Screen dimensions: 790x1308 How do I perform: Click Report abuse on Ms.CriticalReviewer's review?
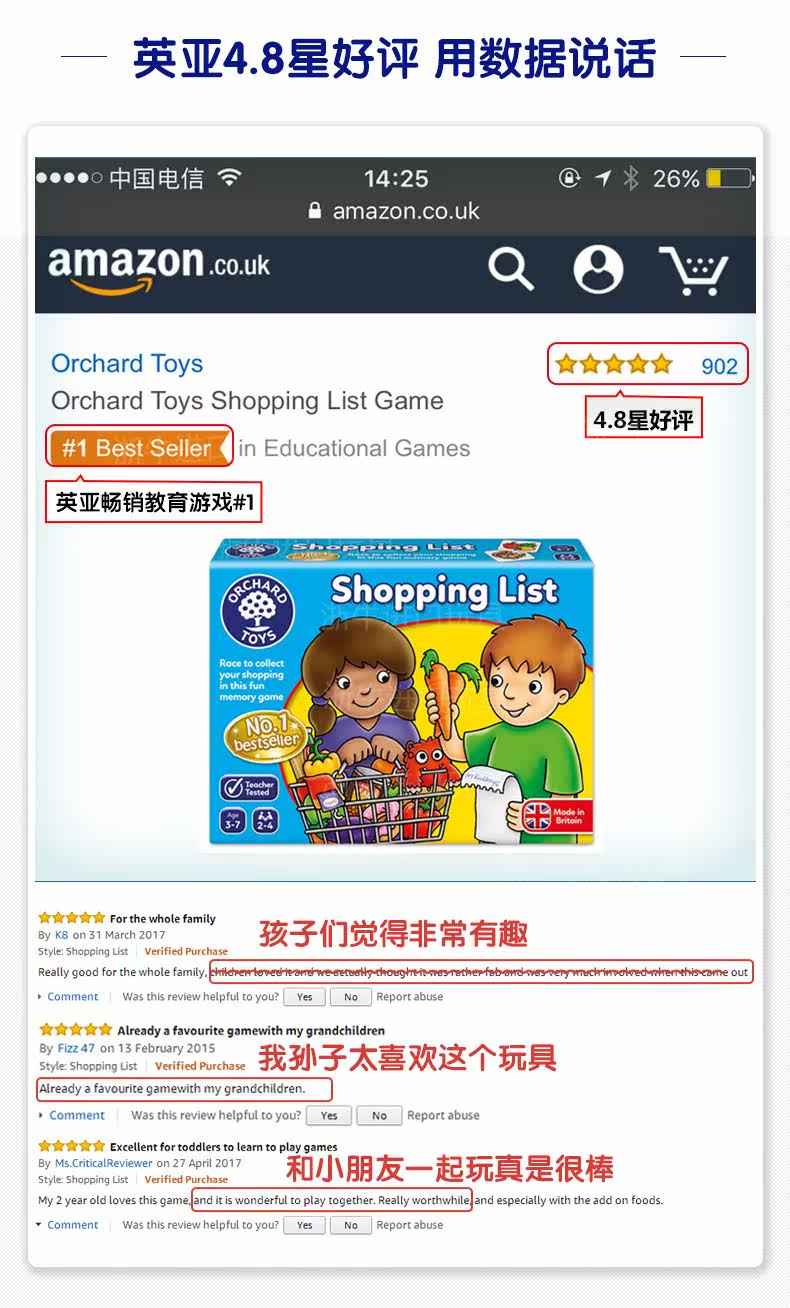click(410, 1225)
